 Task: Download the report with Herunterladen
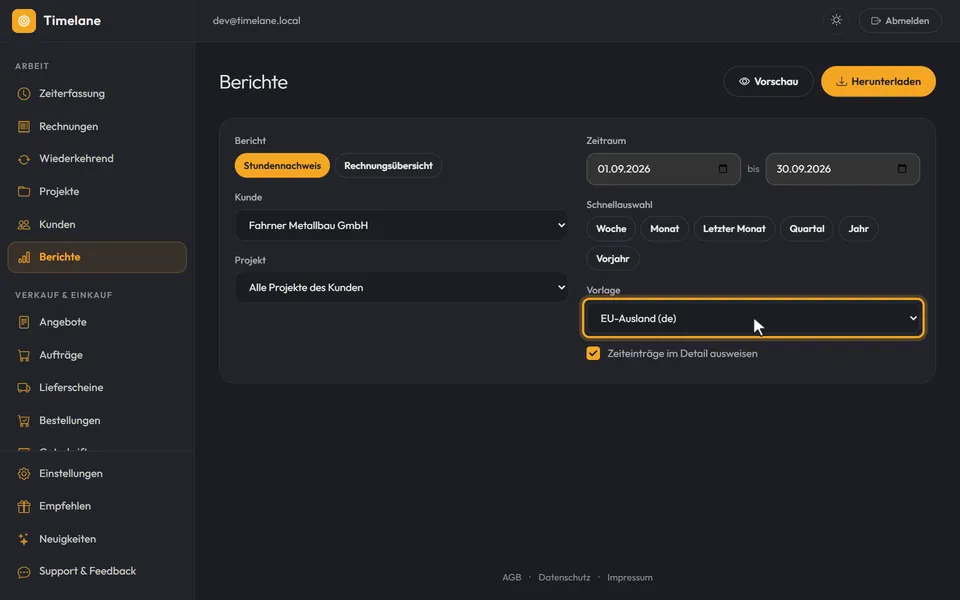tap(878, 81)
